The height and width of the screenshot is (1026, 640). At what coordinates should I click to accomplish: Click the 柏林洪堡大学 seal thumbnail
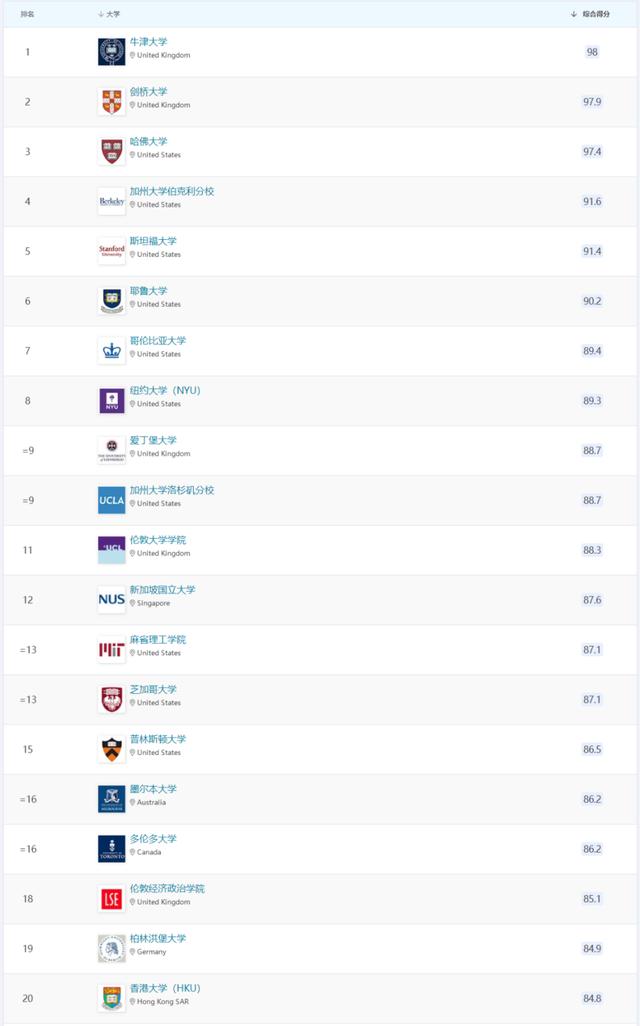[x=112, y=948]
